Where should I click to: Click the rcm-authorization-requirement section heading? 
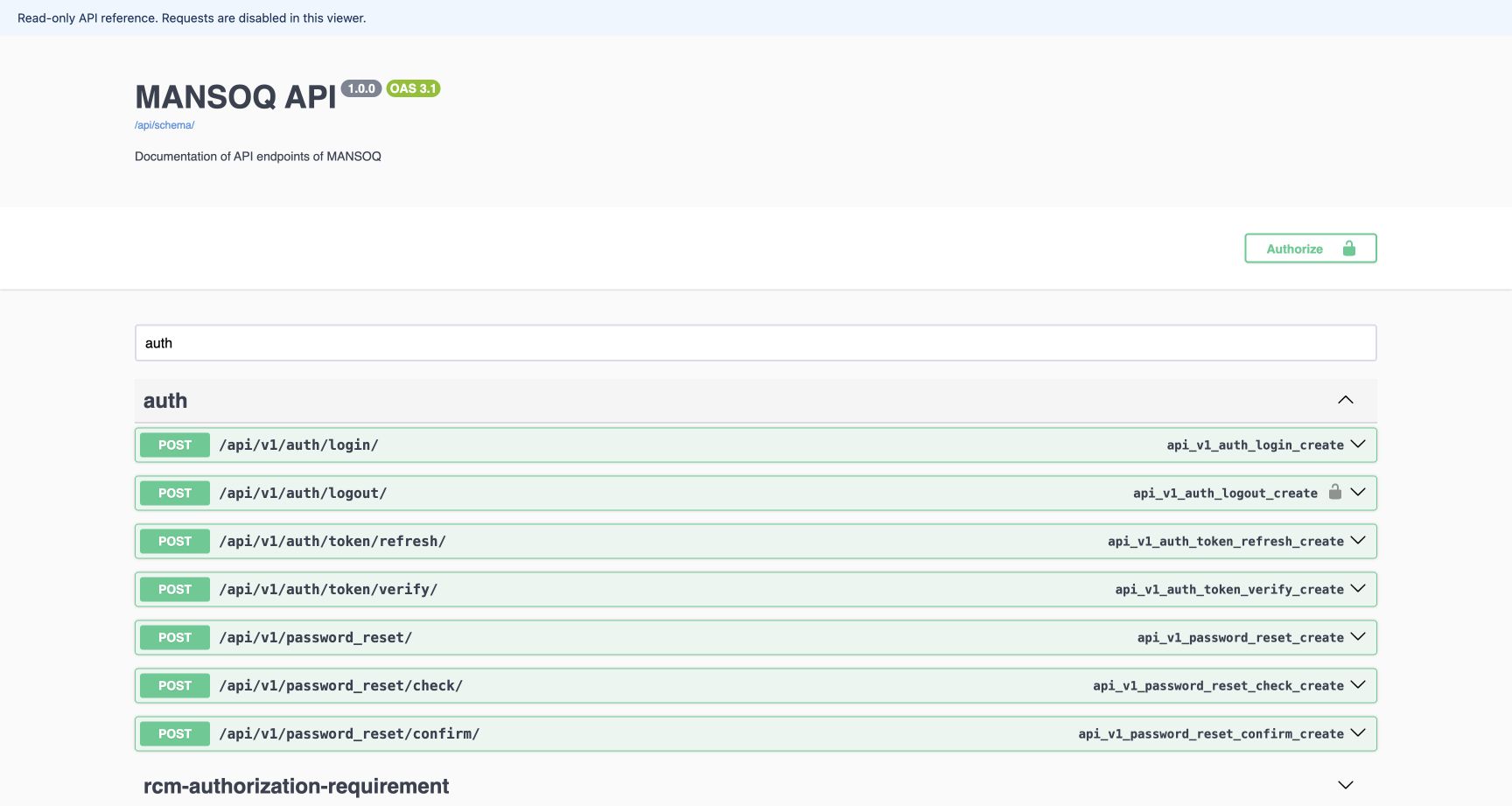tap(296, 786)
